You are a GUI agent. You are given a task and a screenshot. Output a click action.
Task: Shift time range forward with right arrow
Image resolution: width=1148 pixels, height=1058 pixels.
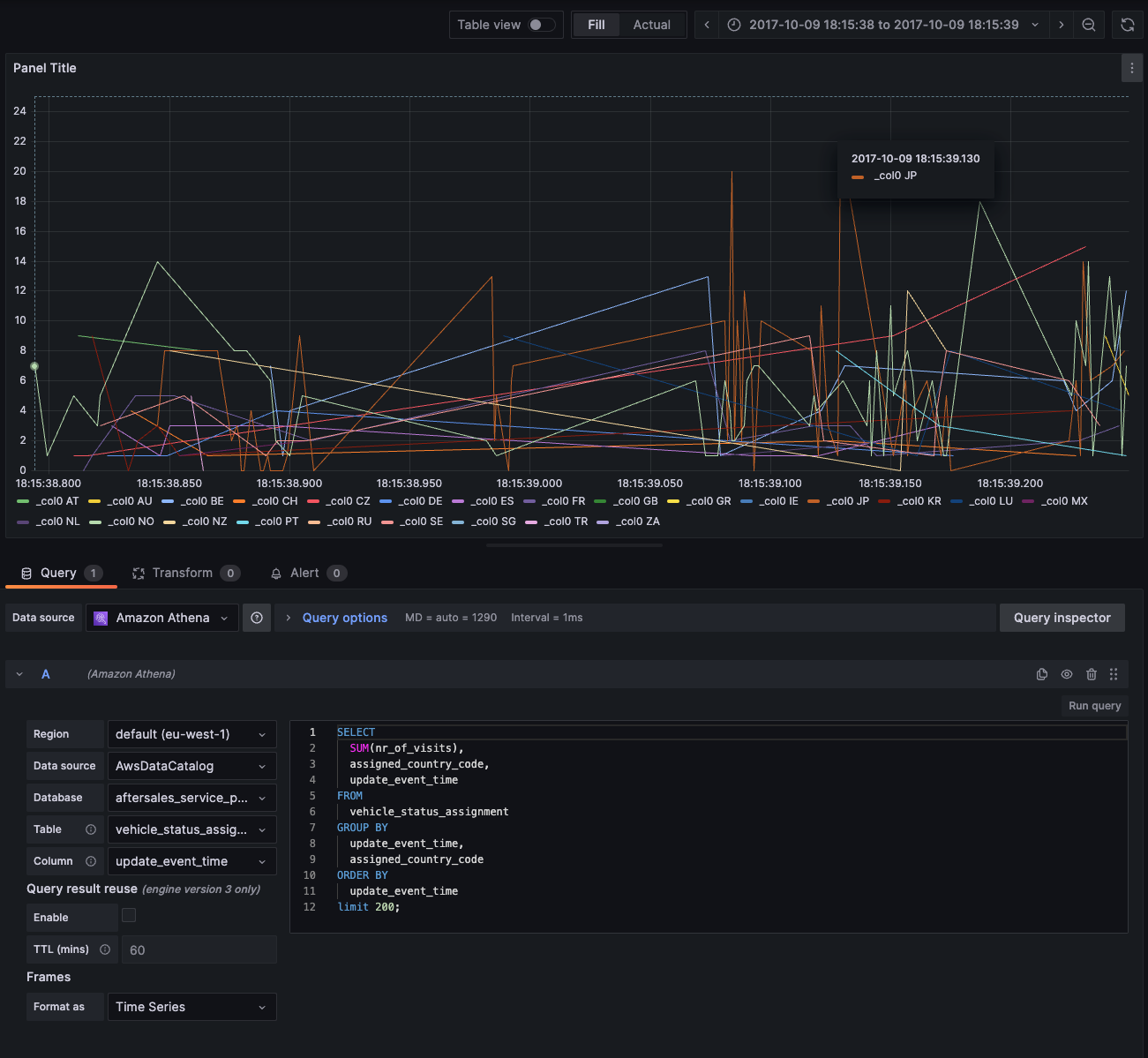click(x=1062, y=25)
